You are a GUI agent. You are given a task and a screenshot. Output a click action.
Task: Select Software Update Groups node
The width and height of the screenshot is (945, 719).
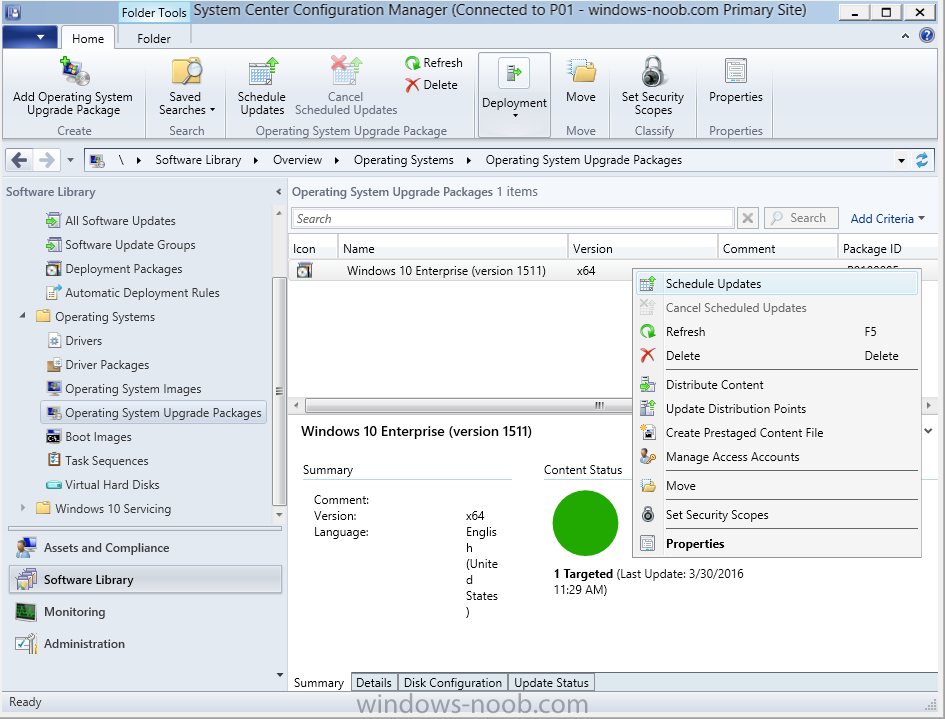pos(121,245)
